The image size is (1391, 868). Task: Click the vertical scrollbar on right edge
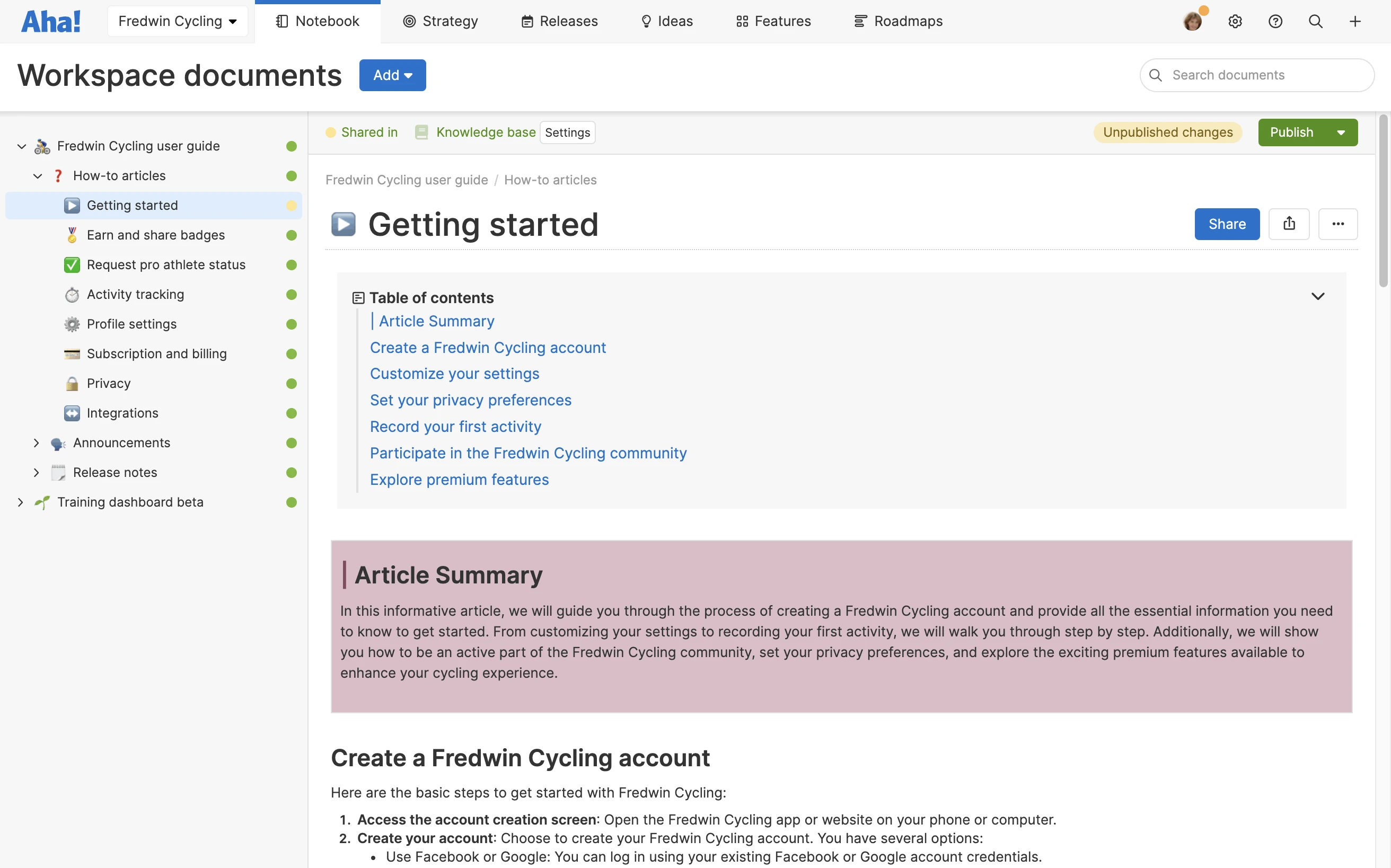(1383, 201)
